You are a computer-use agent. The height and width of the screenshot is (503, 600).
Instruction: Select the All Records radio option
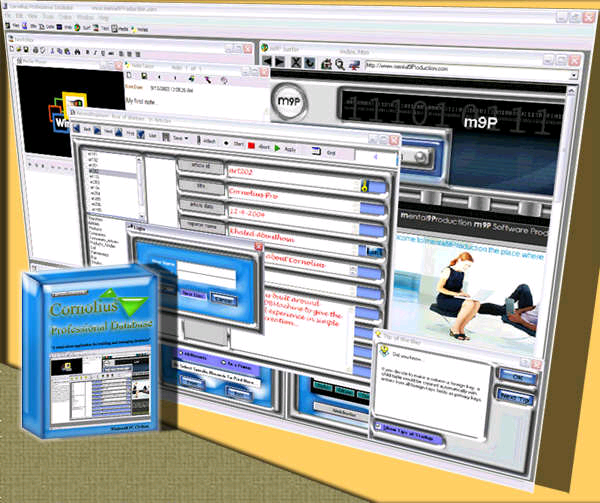coord(181,353)
